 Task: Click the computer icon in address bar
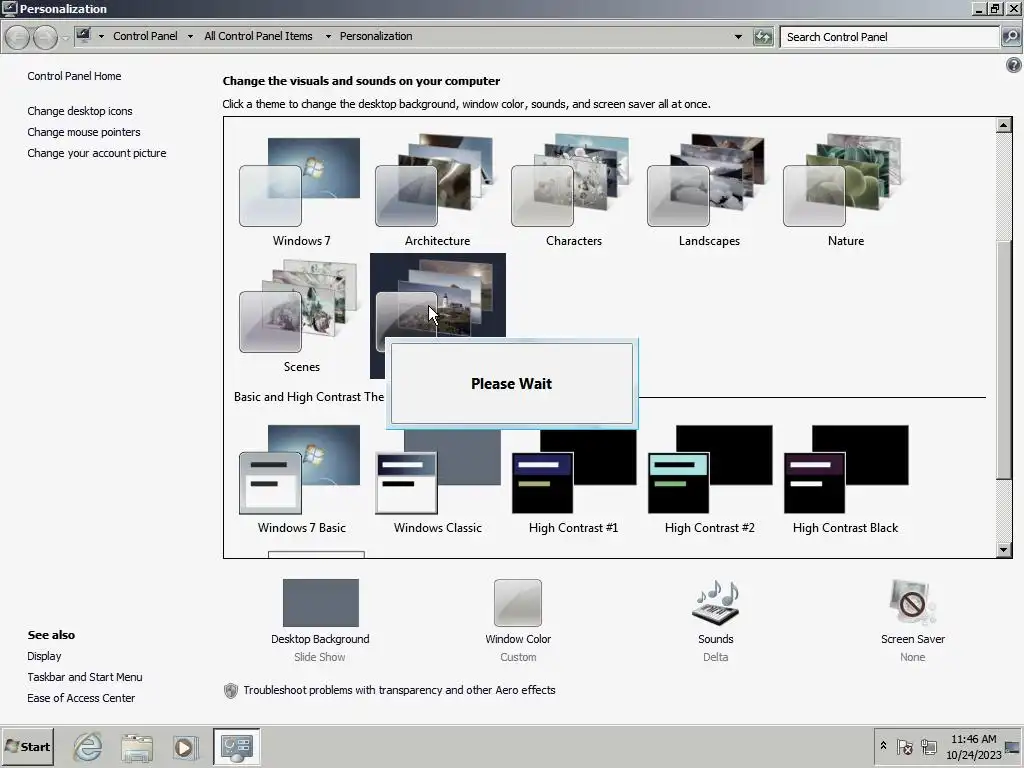[x=84, y=36]
